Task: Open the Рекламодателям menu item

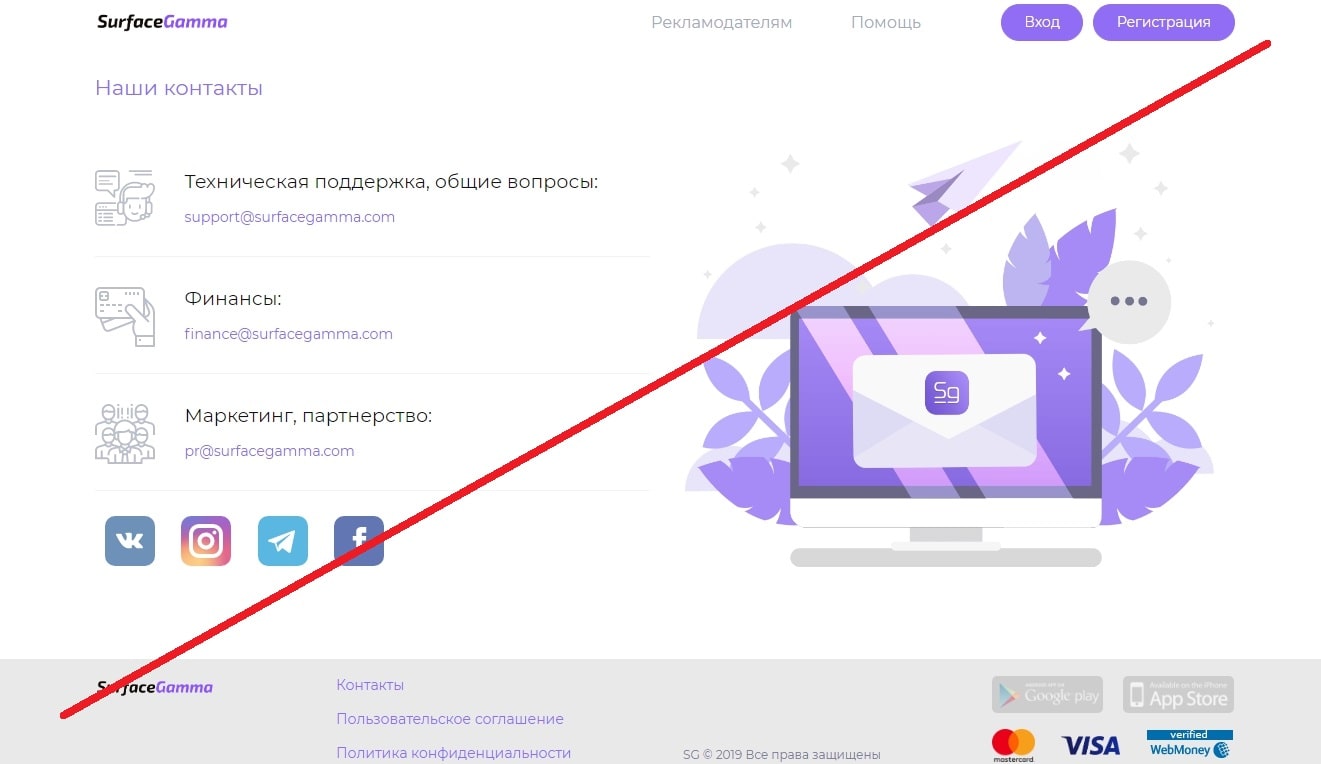Action: pyautogui.click(x=721, y=22)
